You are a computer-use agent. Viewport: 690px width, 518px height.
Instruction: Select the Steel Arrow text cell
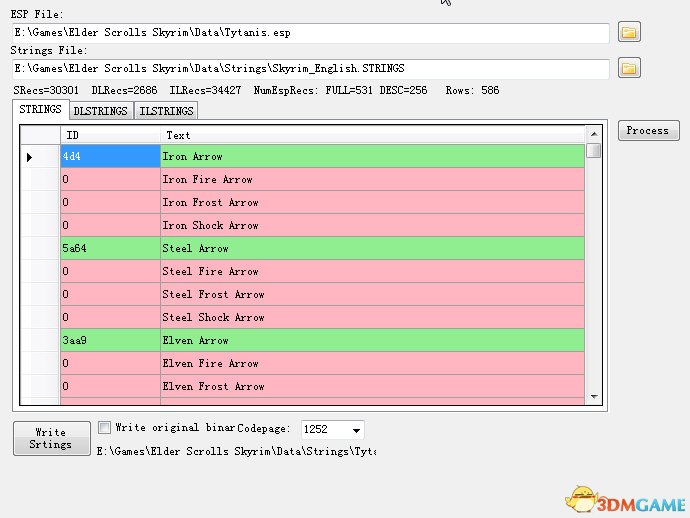(x=373, y=248)
